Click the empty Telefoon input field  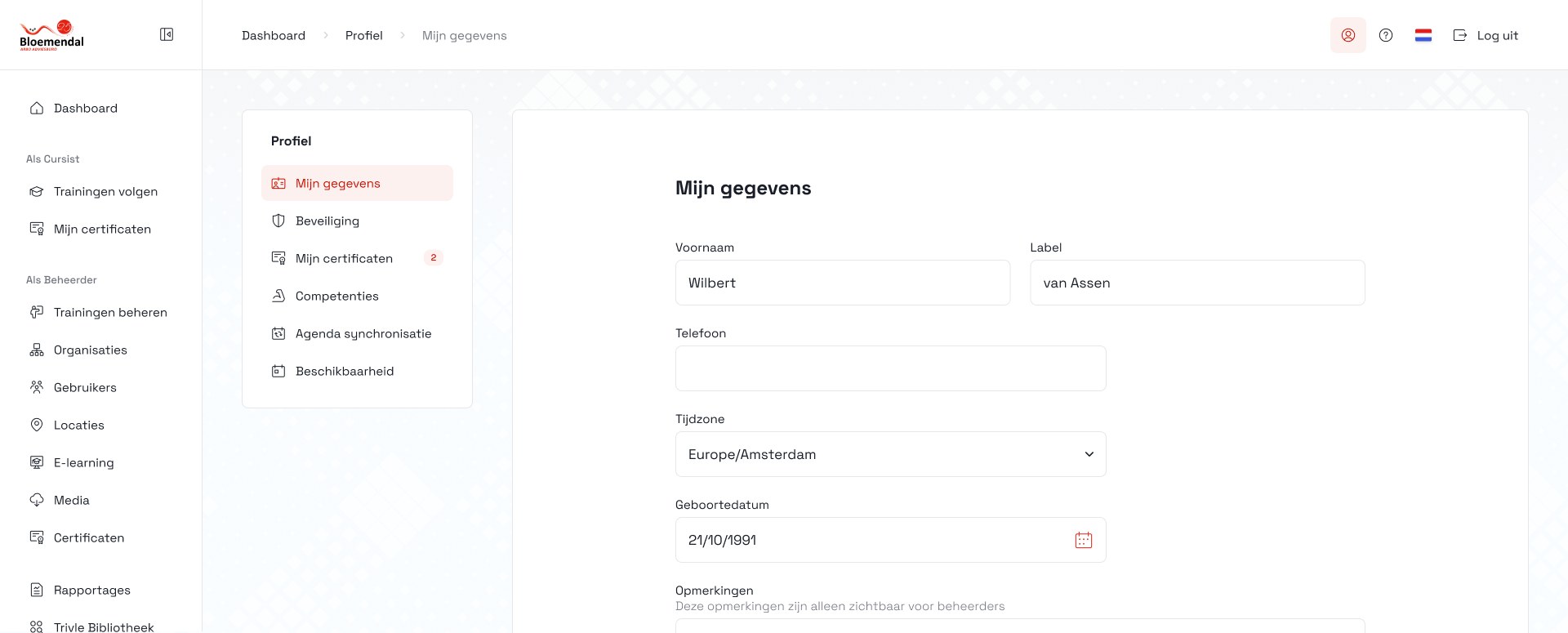[890, 368]
